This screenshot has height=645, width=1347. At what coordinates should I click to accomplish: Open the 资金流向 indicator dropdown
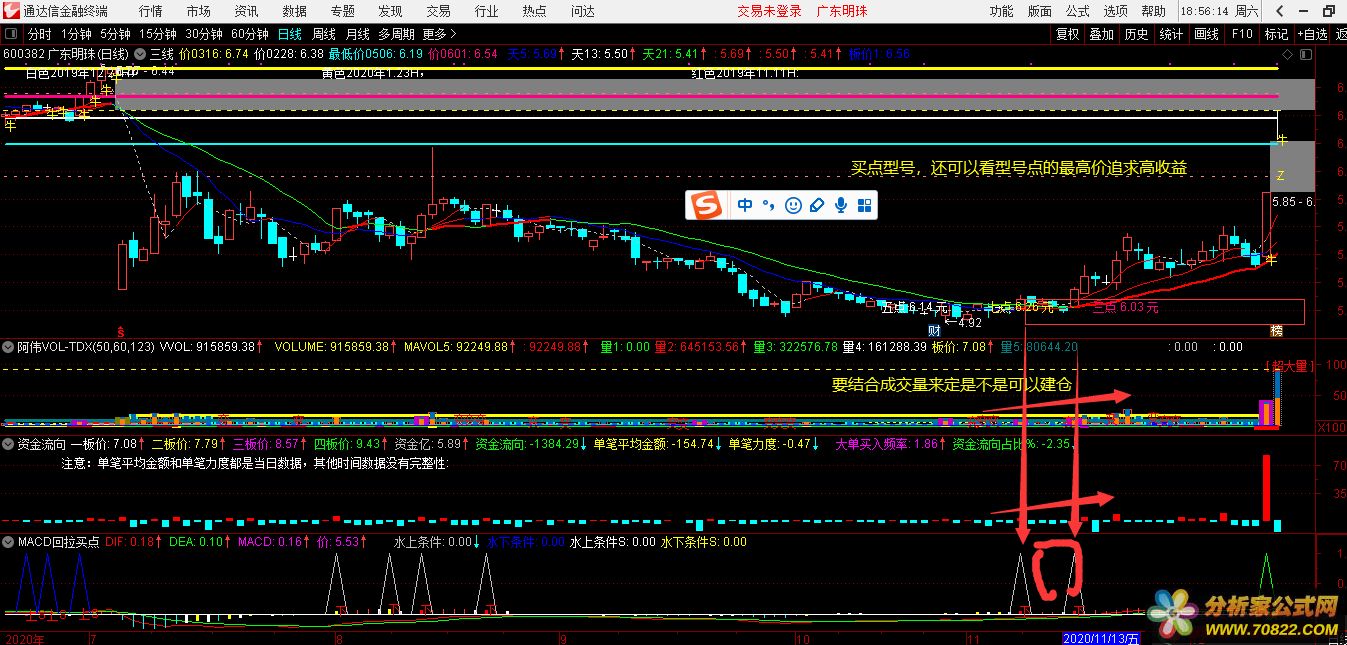pos(9,443)
